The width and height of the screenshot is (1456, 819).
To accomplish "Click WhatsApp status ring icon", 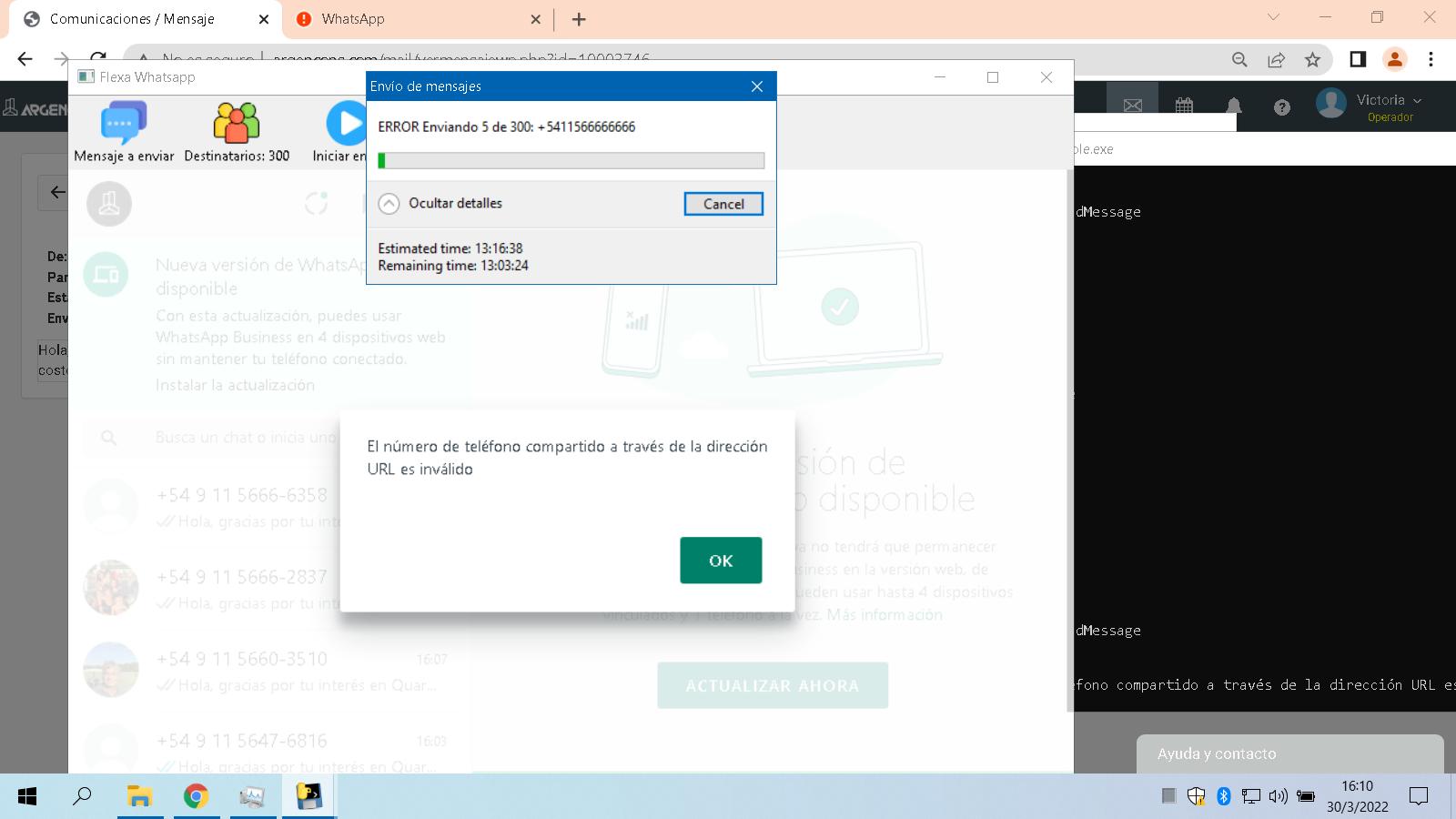I will pos(316,204).
